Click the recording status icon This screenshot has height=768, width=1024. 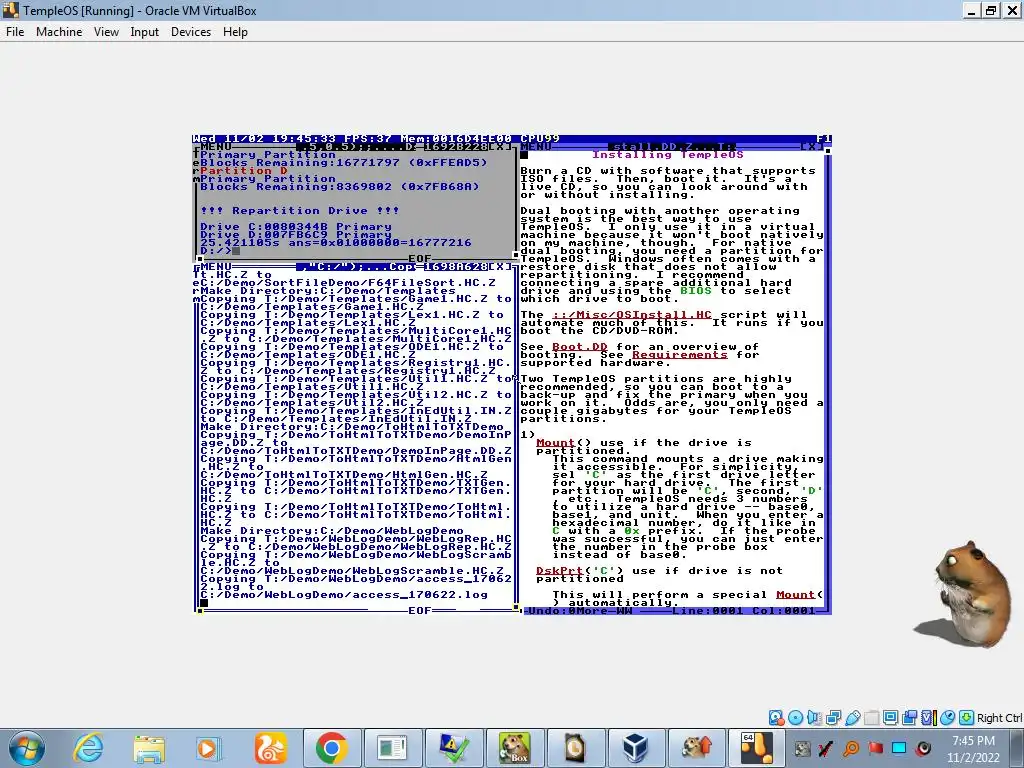click(x=909, y=718)
